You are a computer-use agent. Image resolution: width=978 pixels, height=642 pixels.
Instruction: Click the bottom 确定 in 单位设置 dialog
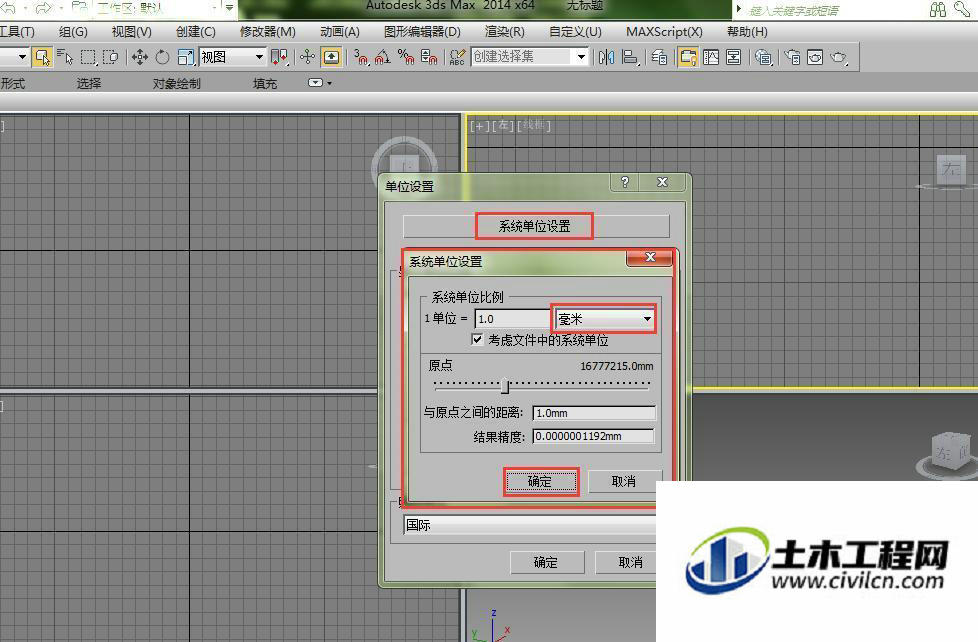546,562
